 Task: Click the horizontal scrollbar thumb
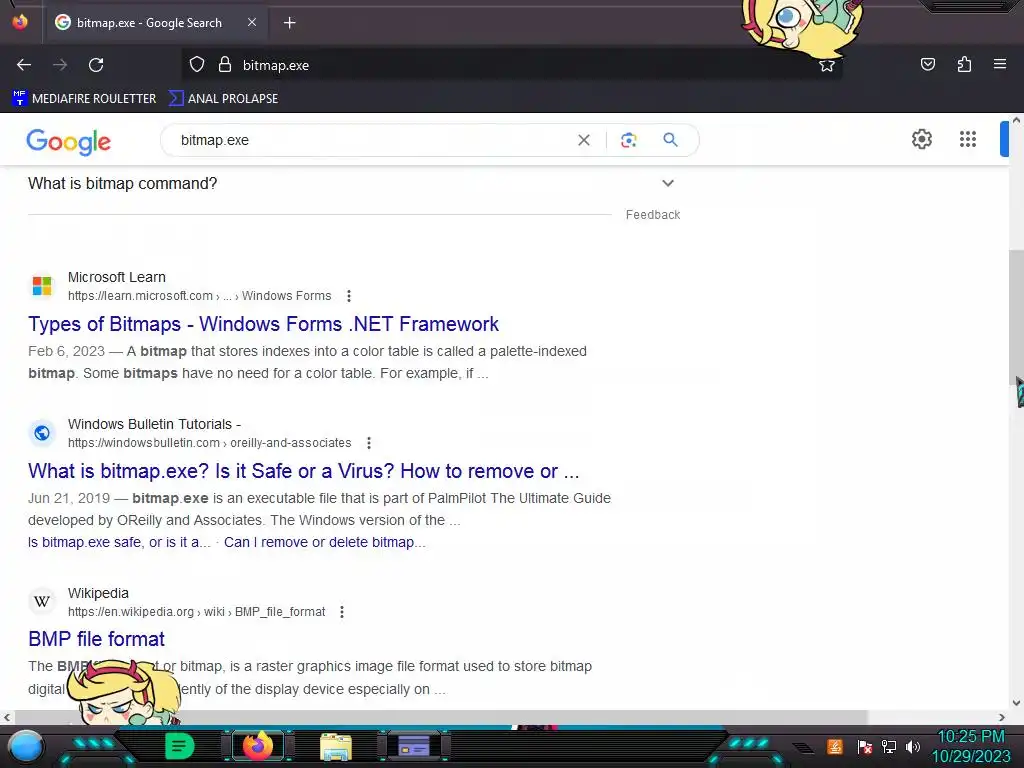(440, 717)
